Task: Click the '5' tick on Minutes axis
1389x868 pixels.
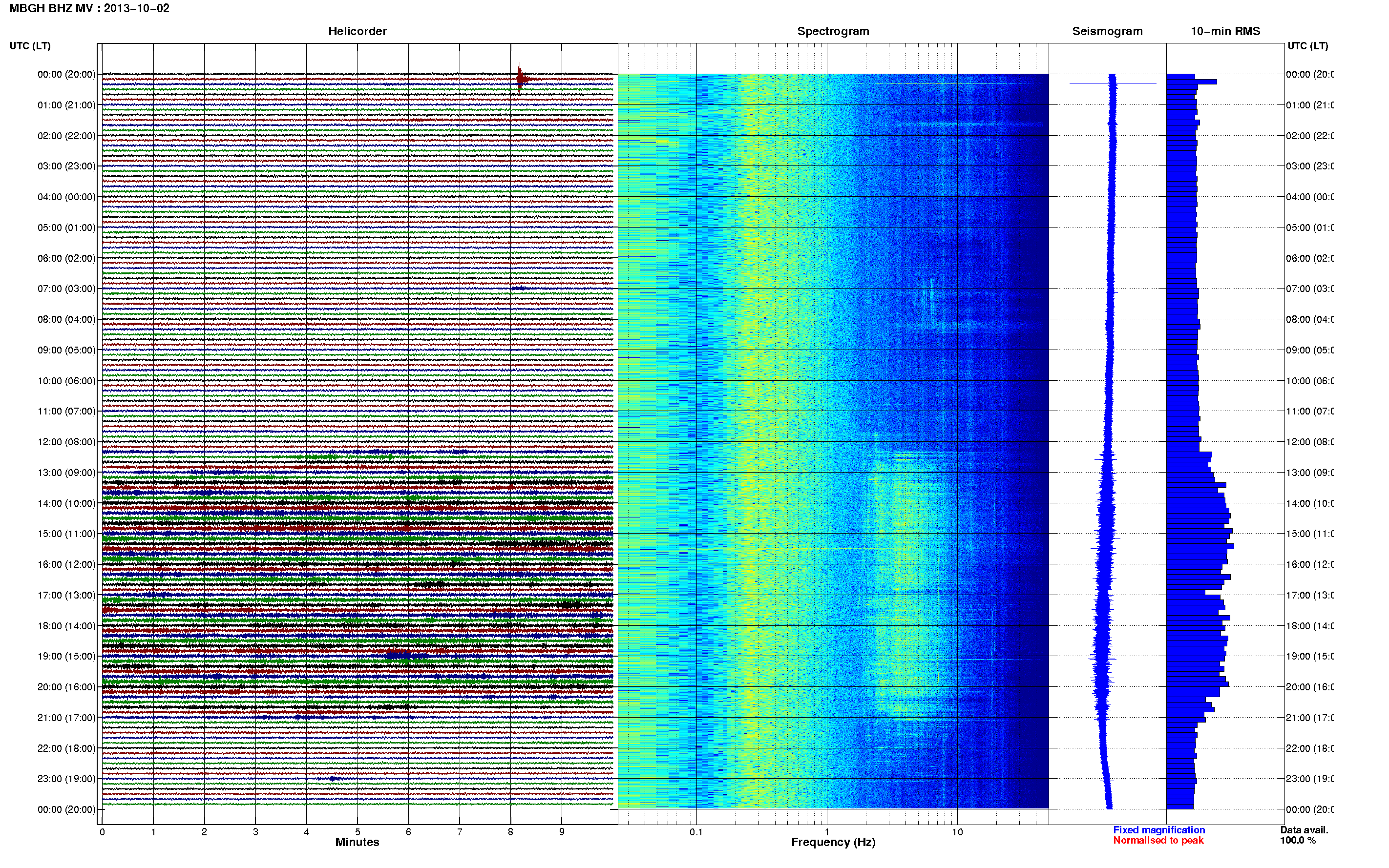Action: coord(358,832)
